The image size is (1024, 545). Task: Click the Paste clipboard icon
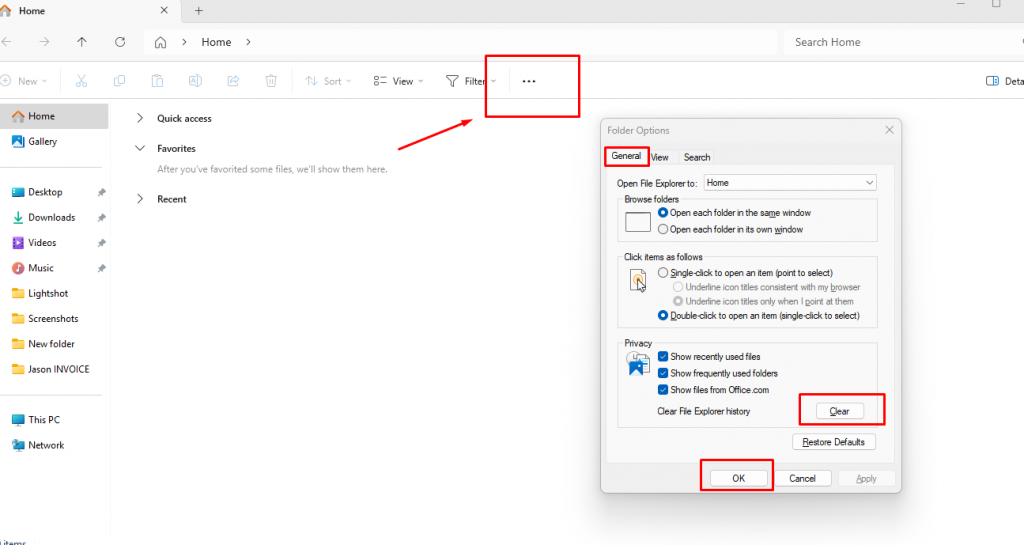pos(157,81)
